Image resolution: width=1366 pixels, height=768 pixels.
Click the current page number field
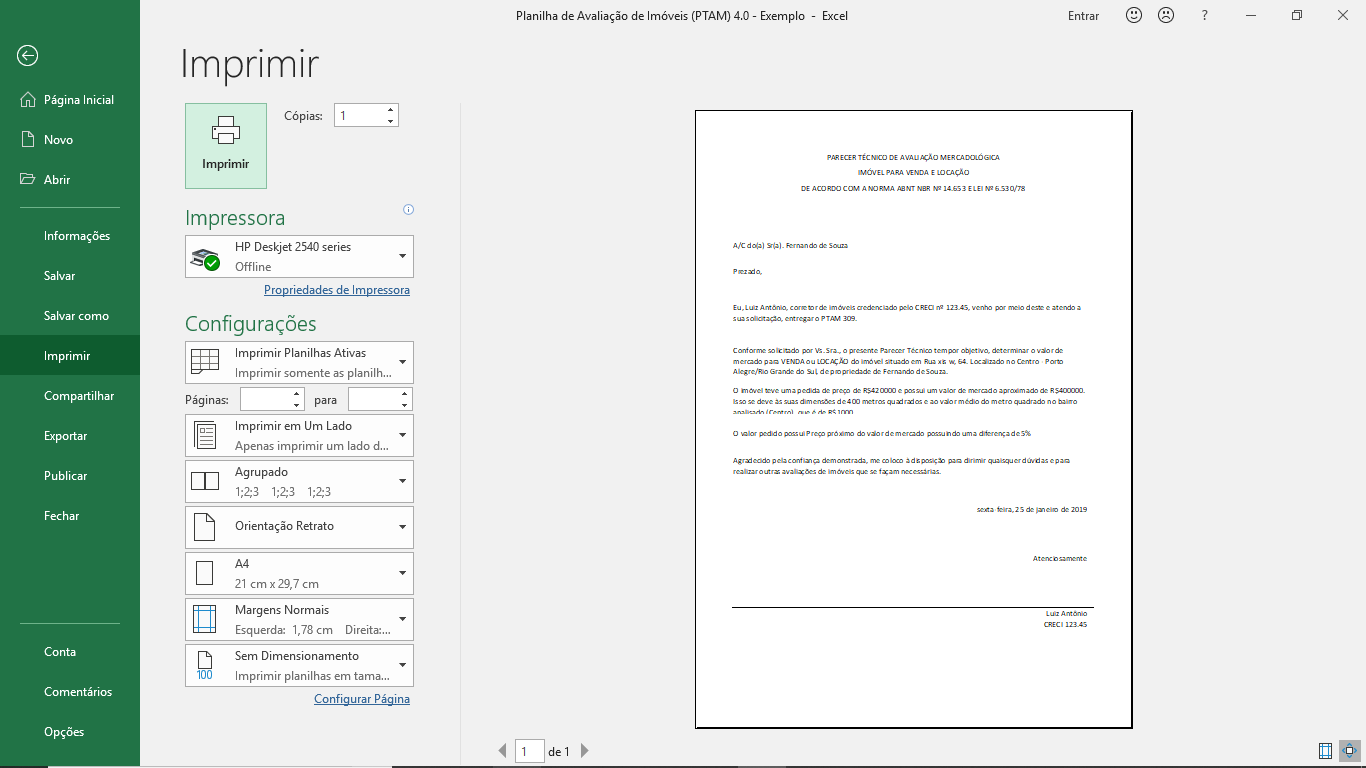(529, 751)
